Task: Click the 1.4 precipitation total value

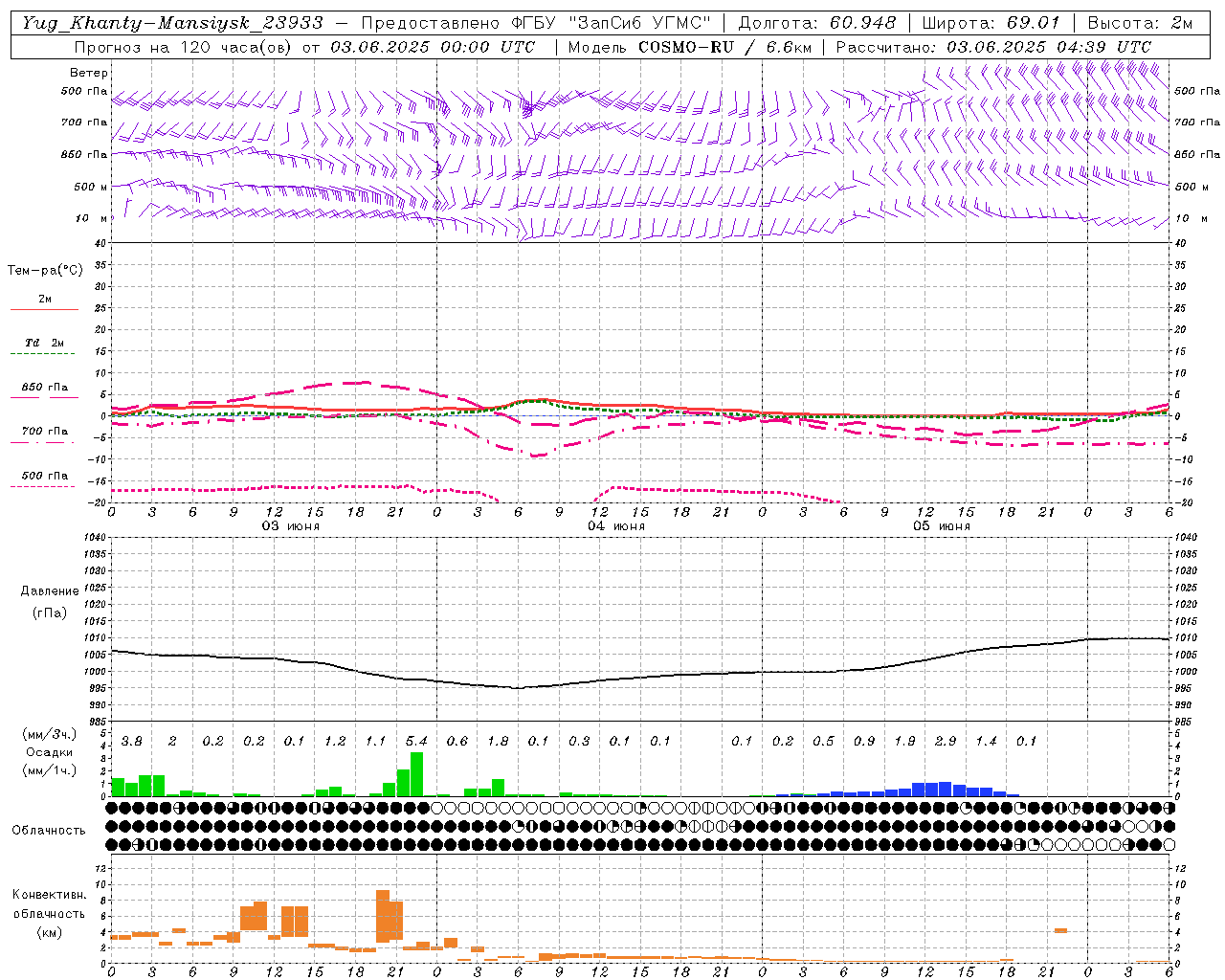Action: 986,742
